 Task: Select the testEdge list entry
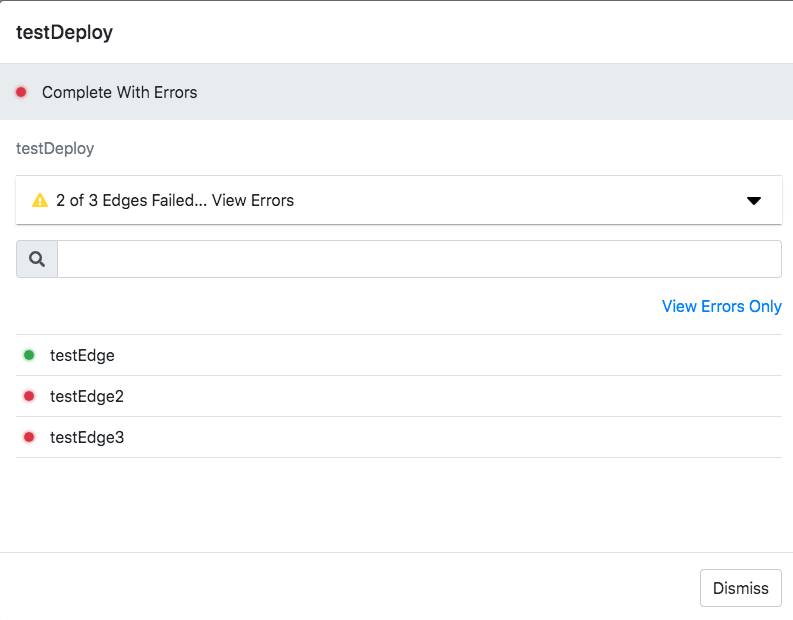click(x=82, y=355)
